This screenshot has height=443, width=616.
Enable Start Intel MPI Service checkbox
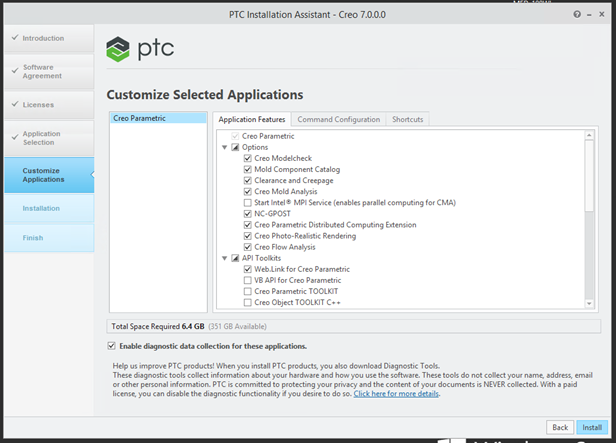(248, 203)
